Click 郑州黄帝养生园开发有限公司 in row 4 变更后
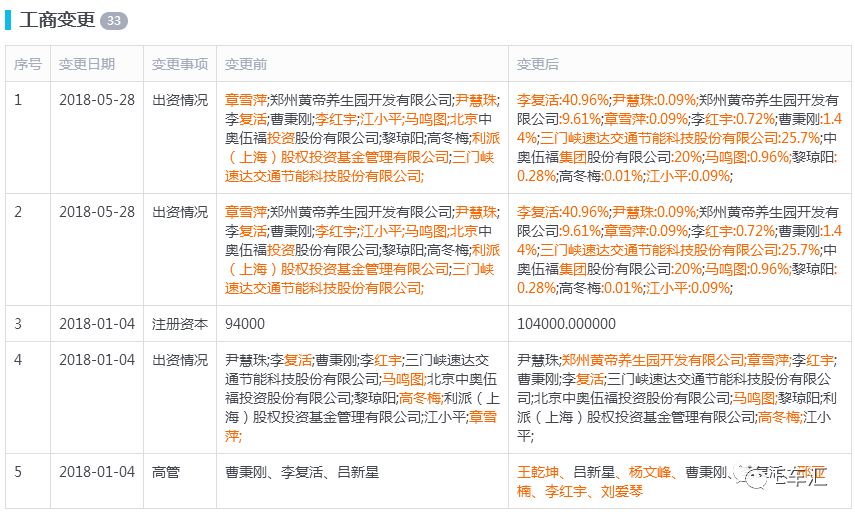855x514 pixels. (653, 360)
